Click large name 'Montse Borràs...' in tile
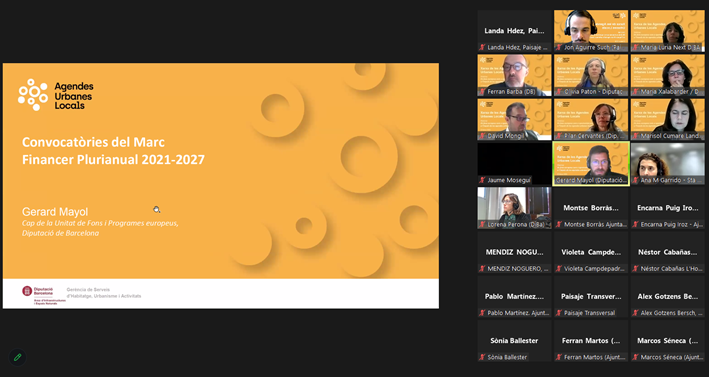The image size is (709, 377). (591, 208)
